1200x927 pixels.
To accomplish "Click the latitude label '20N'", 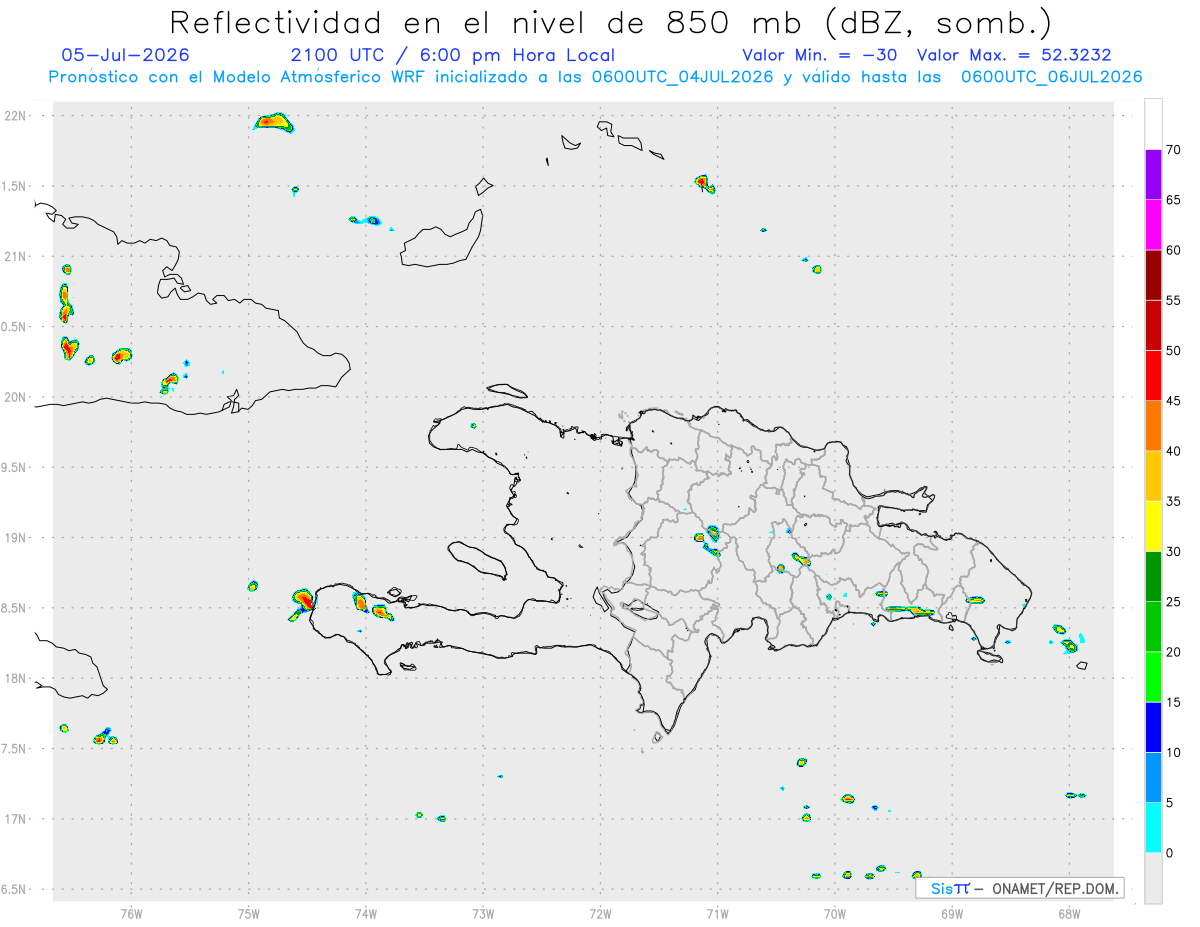I will coord(16,397).
